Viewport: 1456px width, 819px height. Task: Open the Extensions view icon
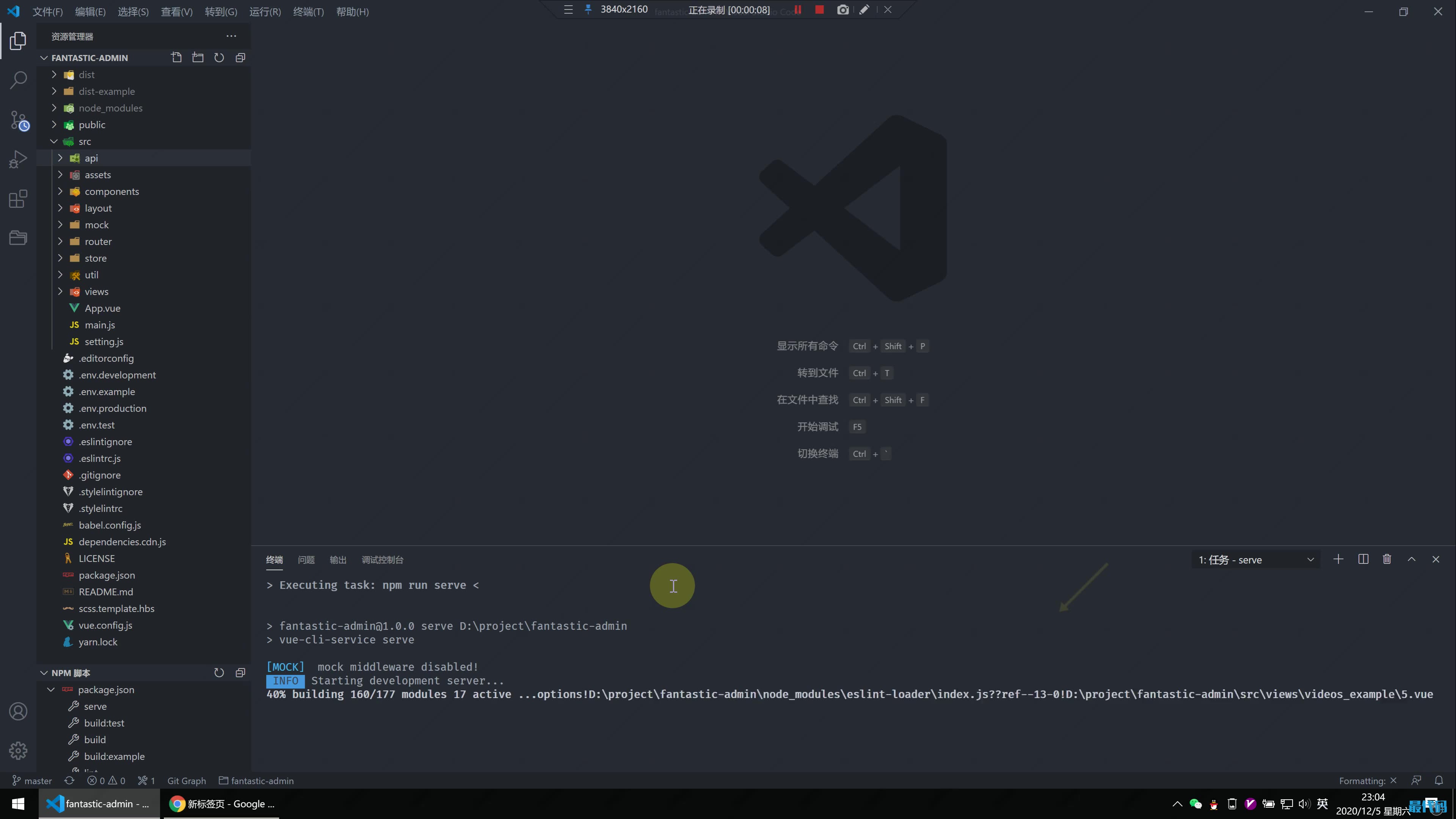(x=18, y=198)
